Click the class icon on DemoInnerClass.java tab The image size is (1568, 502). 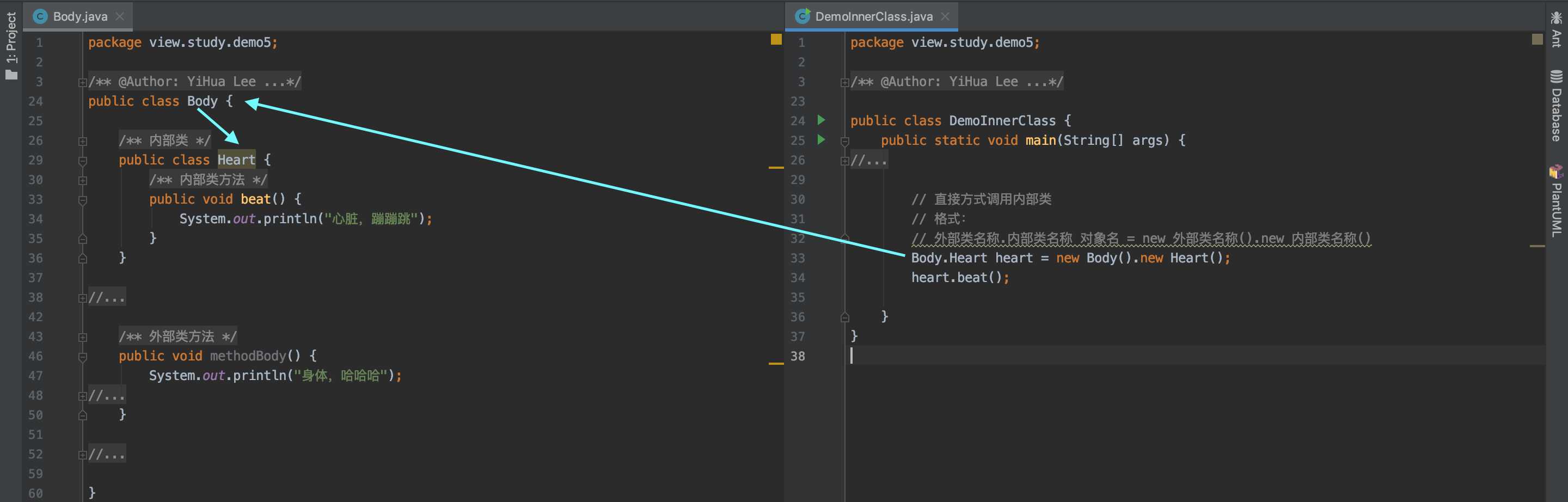[x=803, y=16]
